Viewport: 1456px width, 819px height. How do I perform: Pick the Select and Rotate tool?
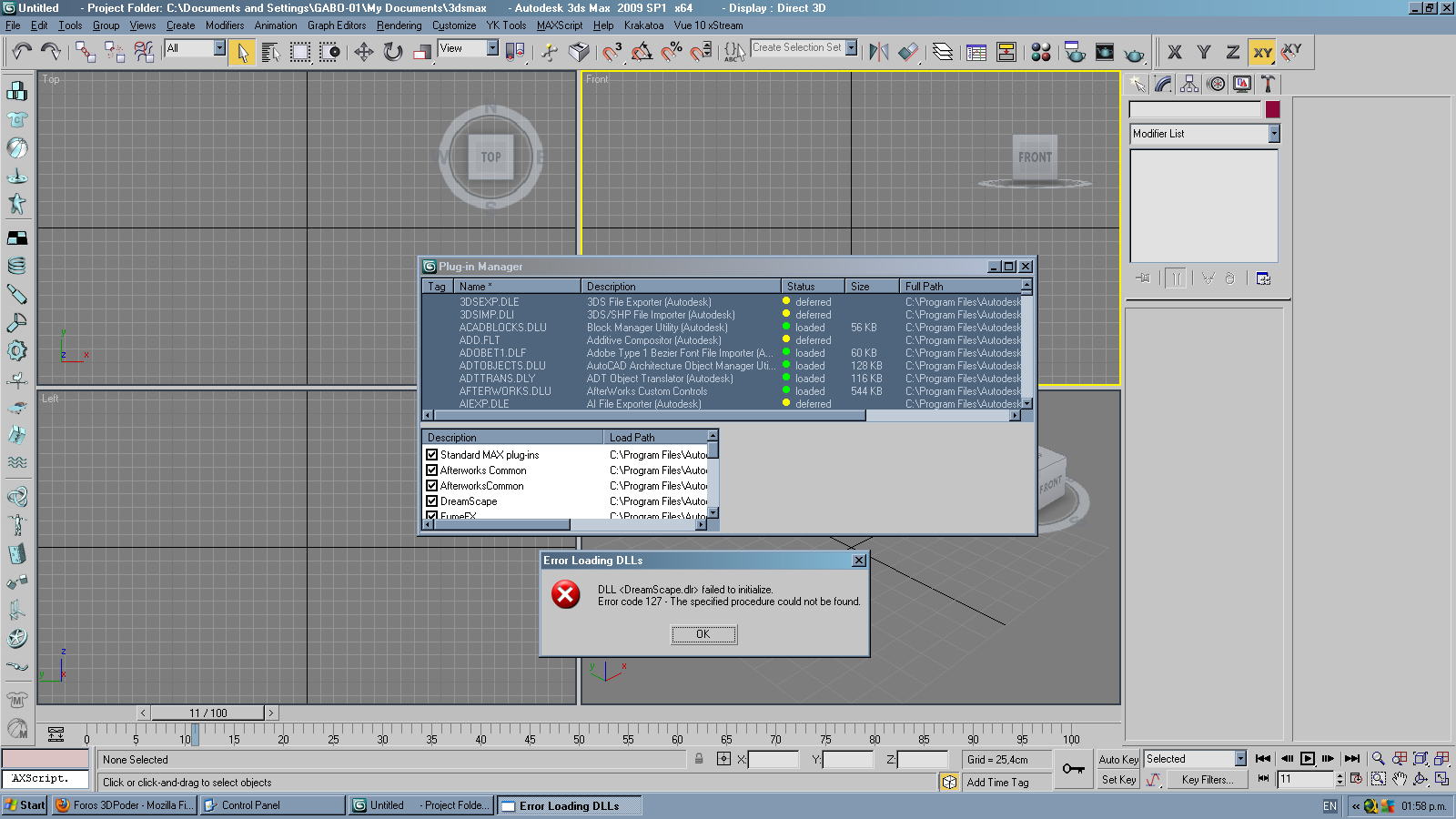[393, 52]
